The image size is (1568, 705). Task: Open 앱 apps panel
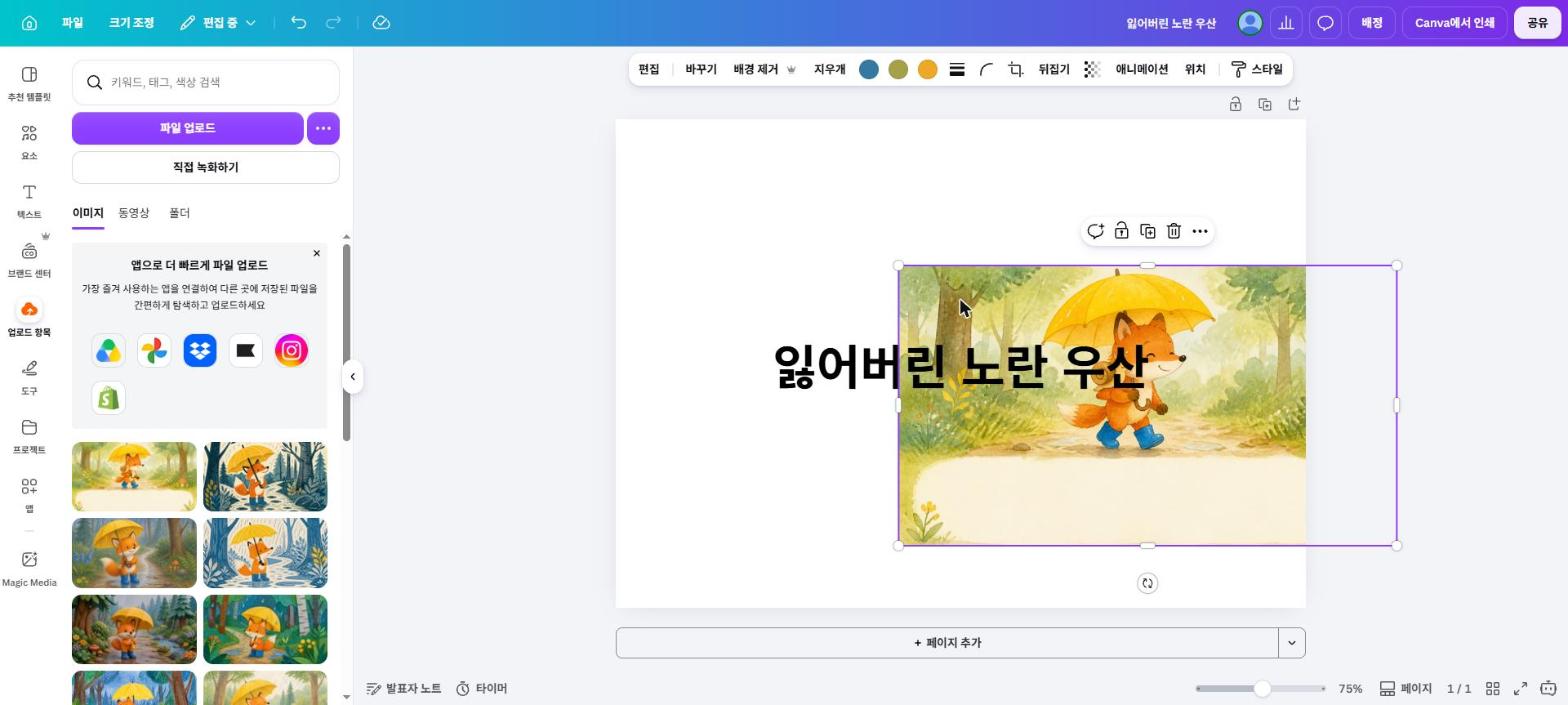point(29,495)
